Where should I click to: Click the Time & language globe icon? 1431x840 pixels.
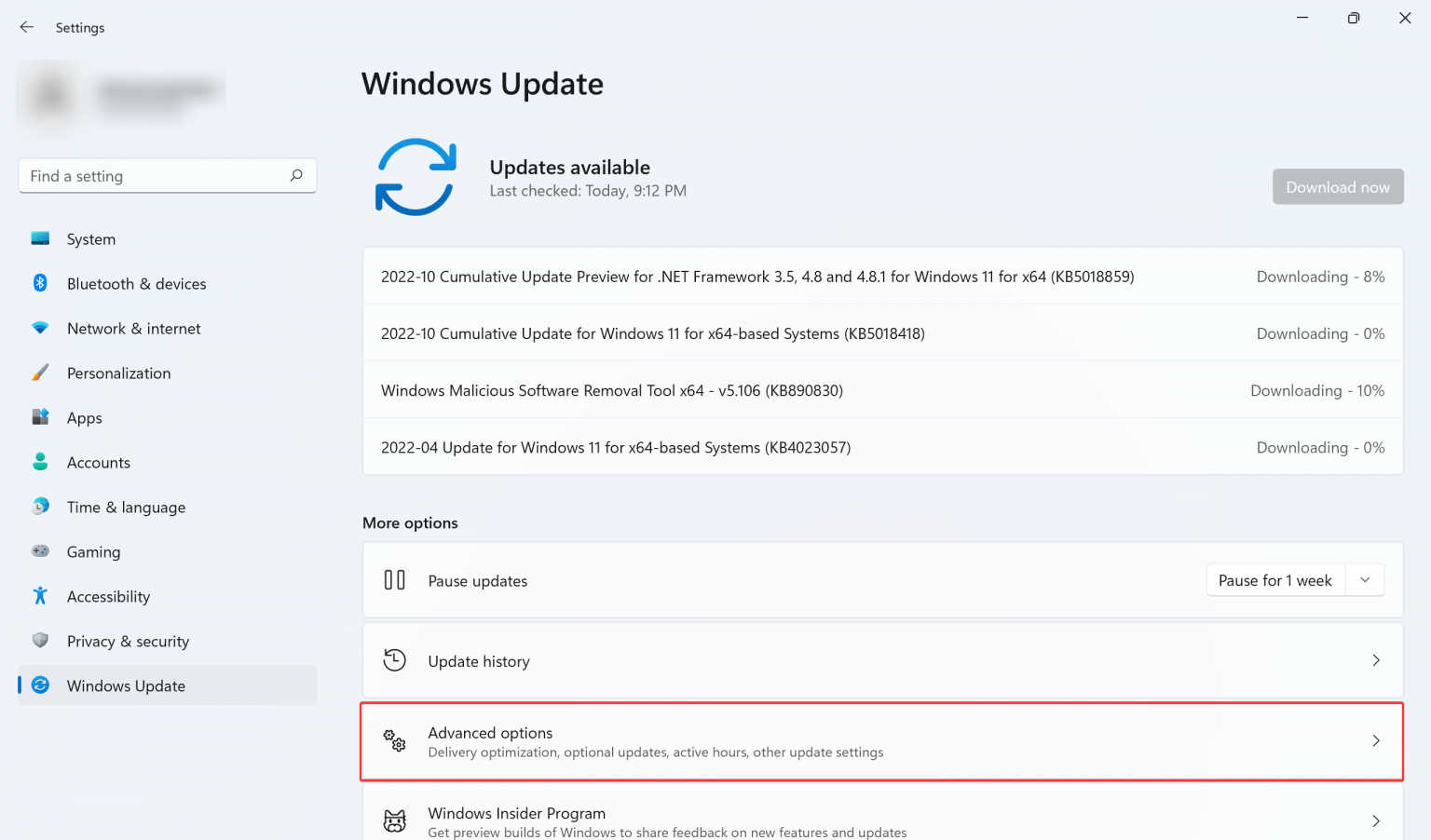click(40, 507)
